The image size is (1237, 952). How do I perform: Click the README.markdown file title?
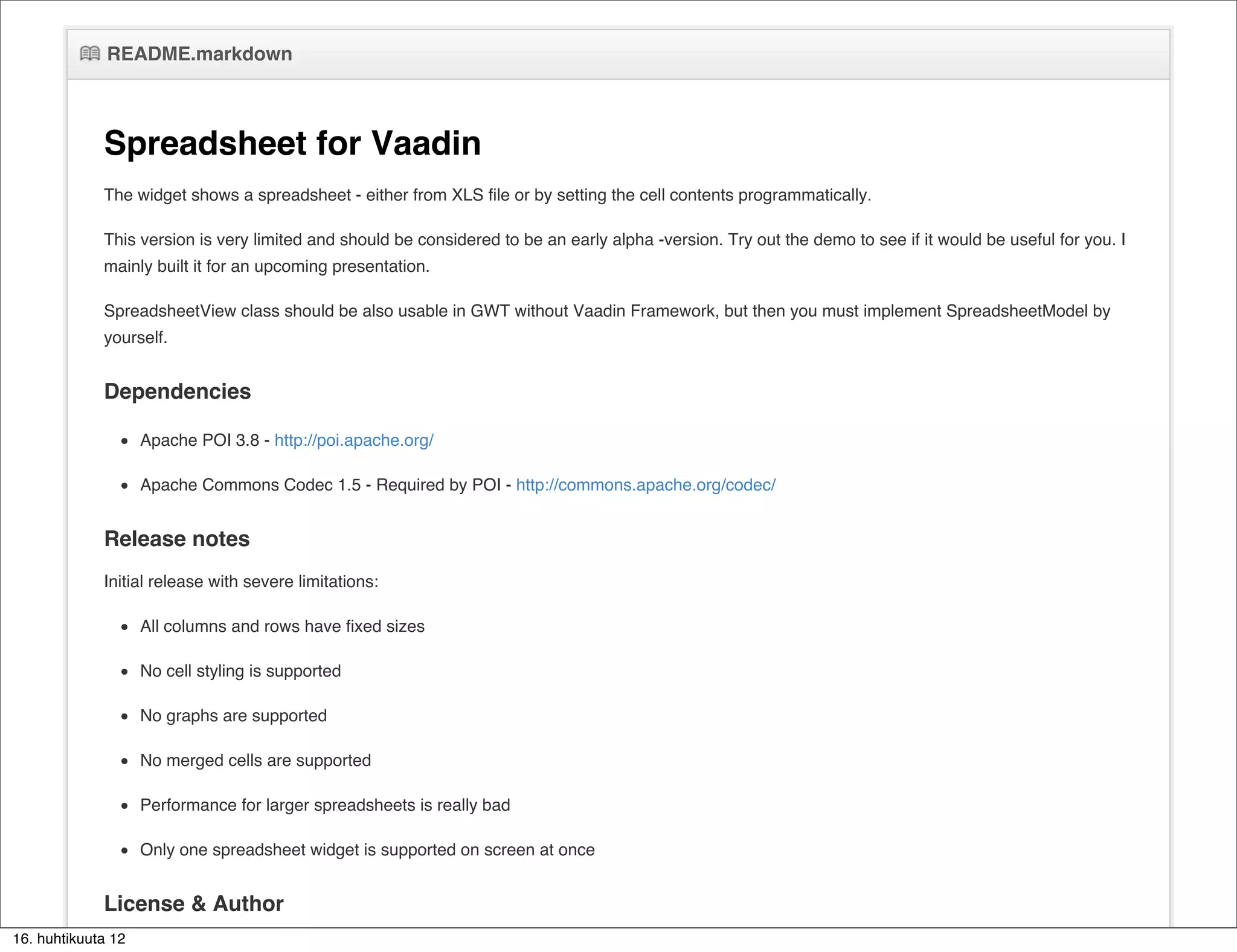pos(199,54)
